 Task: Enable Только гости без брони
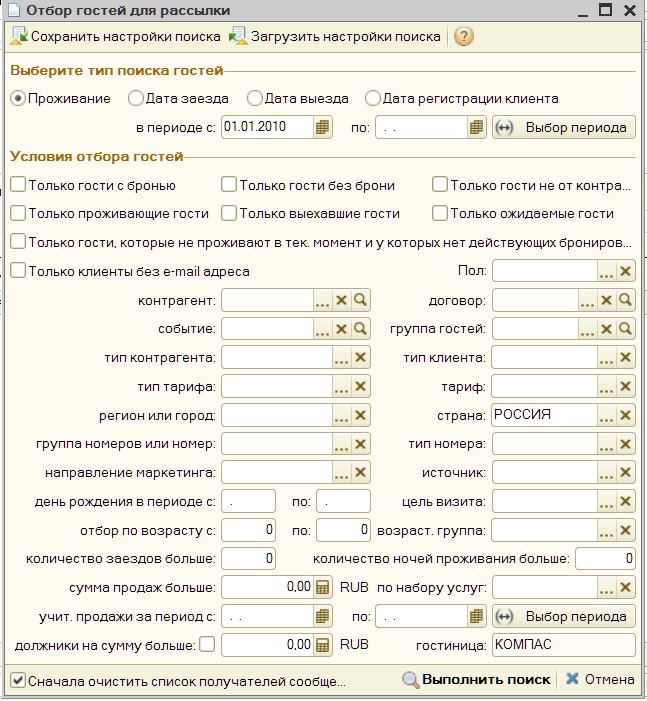tap(228, 185)
